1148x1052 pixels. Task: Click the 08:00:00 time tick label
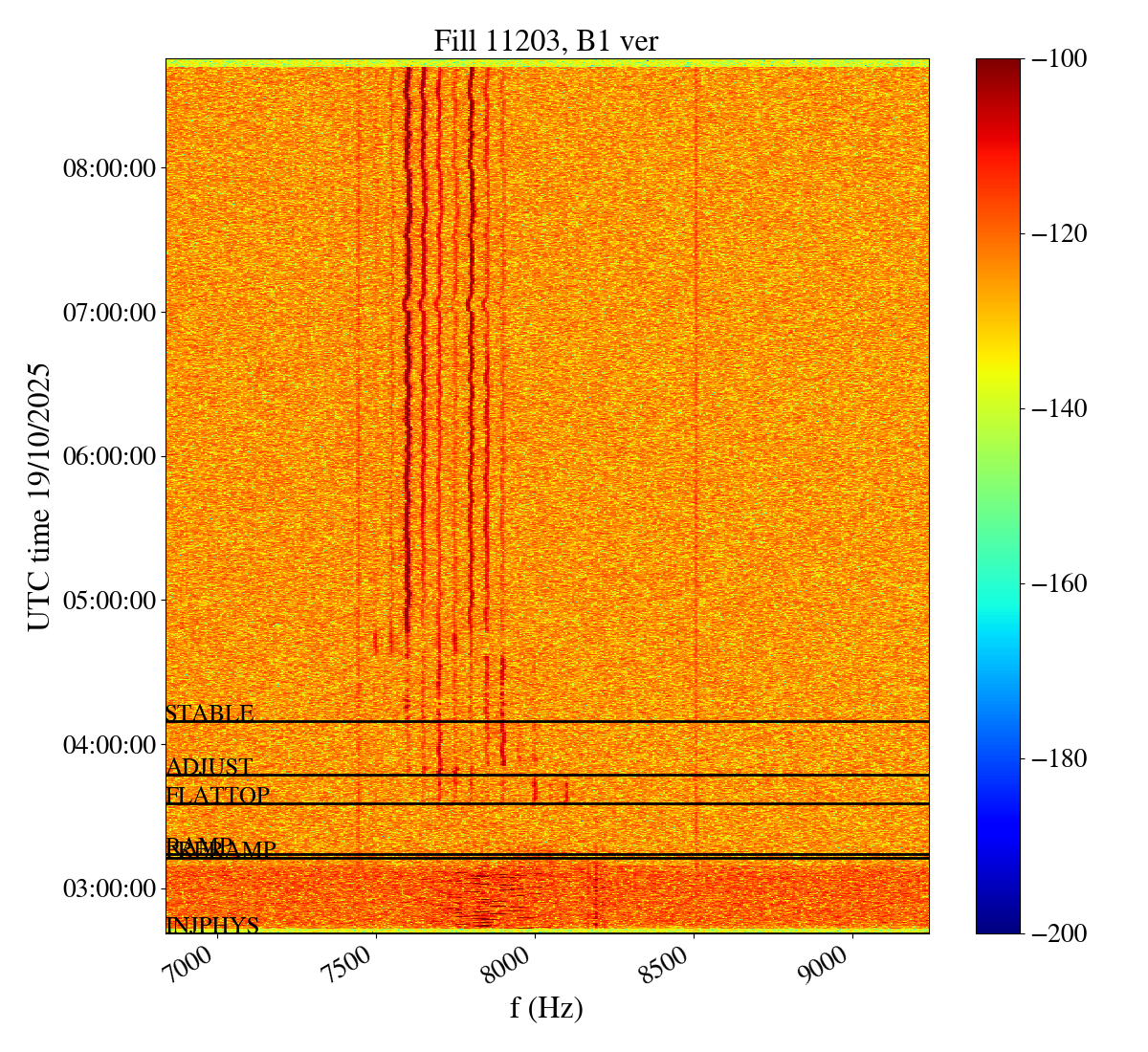(108, 168)
